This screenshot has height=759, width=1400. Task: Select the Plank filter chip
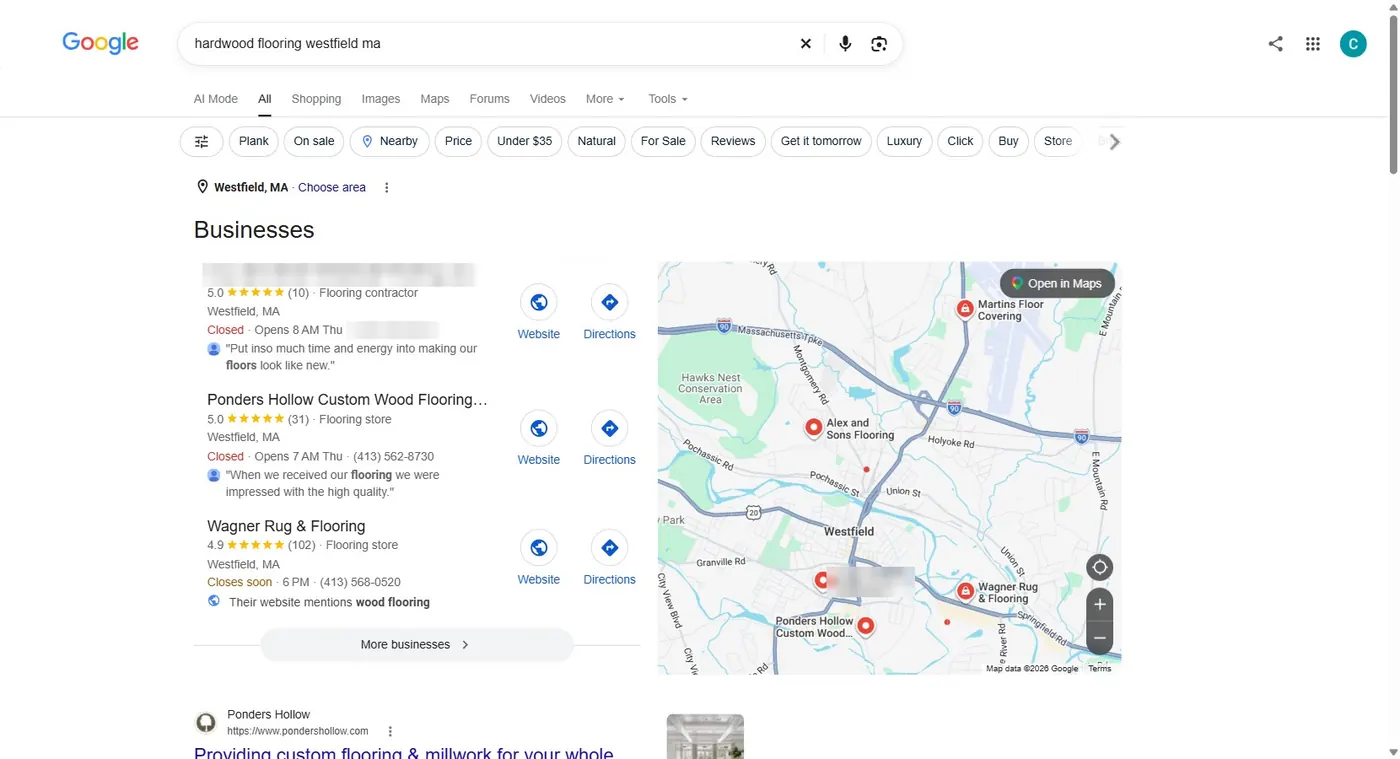[254, 141]
